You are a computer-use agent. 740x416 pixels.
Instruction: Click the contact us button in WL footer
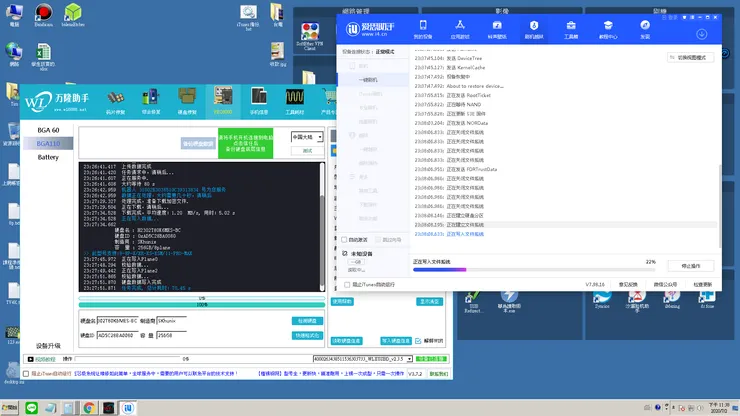coord(438,374)
